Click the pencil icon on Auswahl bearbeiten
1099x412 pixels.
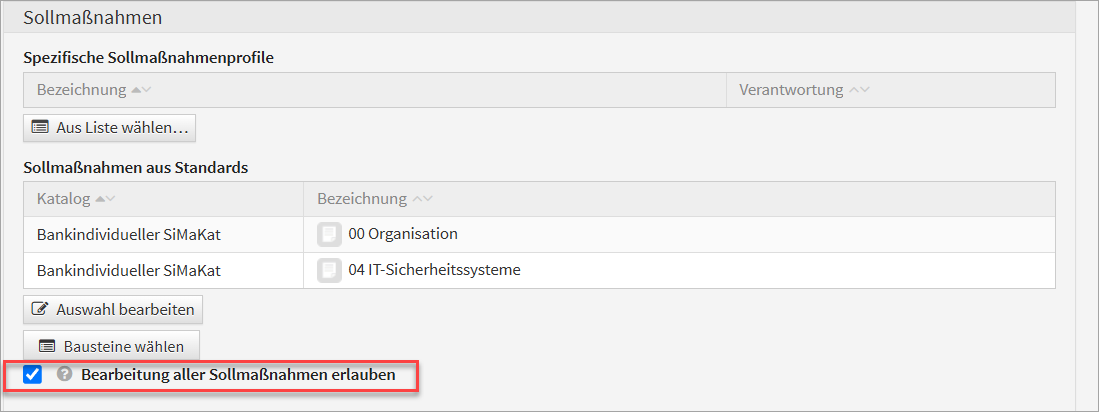point(40,309)
